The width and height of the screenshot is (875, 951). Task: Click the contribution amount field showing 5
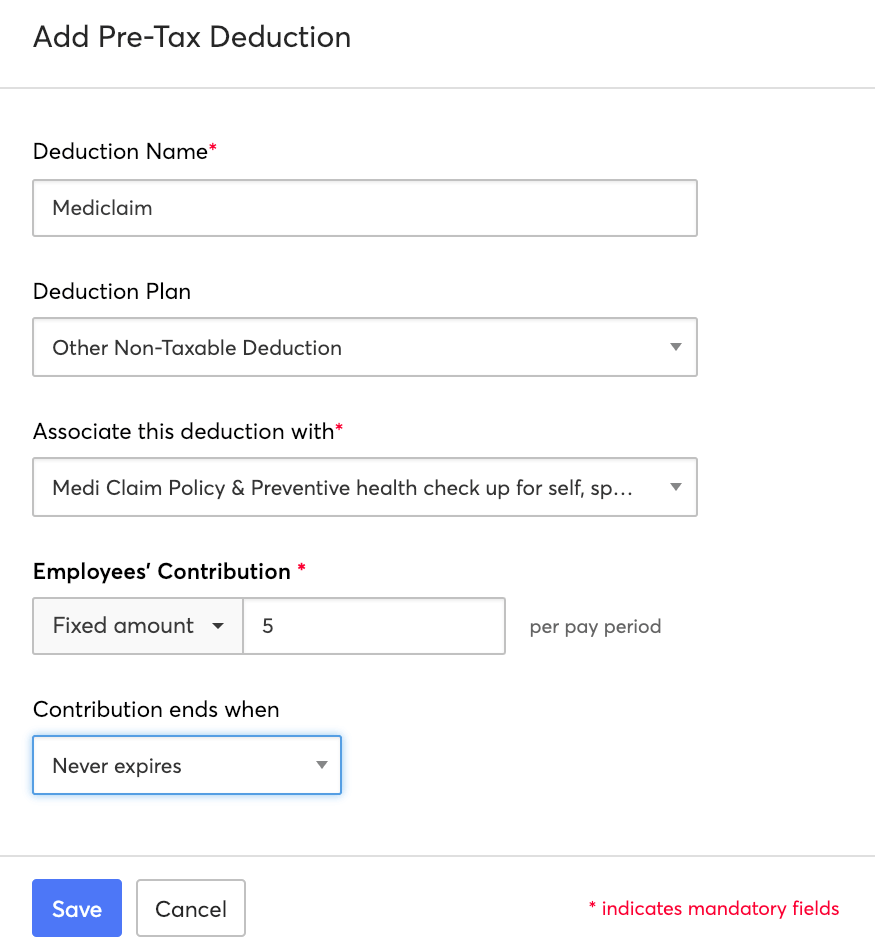[373, 626]
